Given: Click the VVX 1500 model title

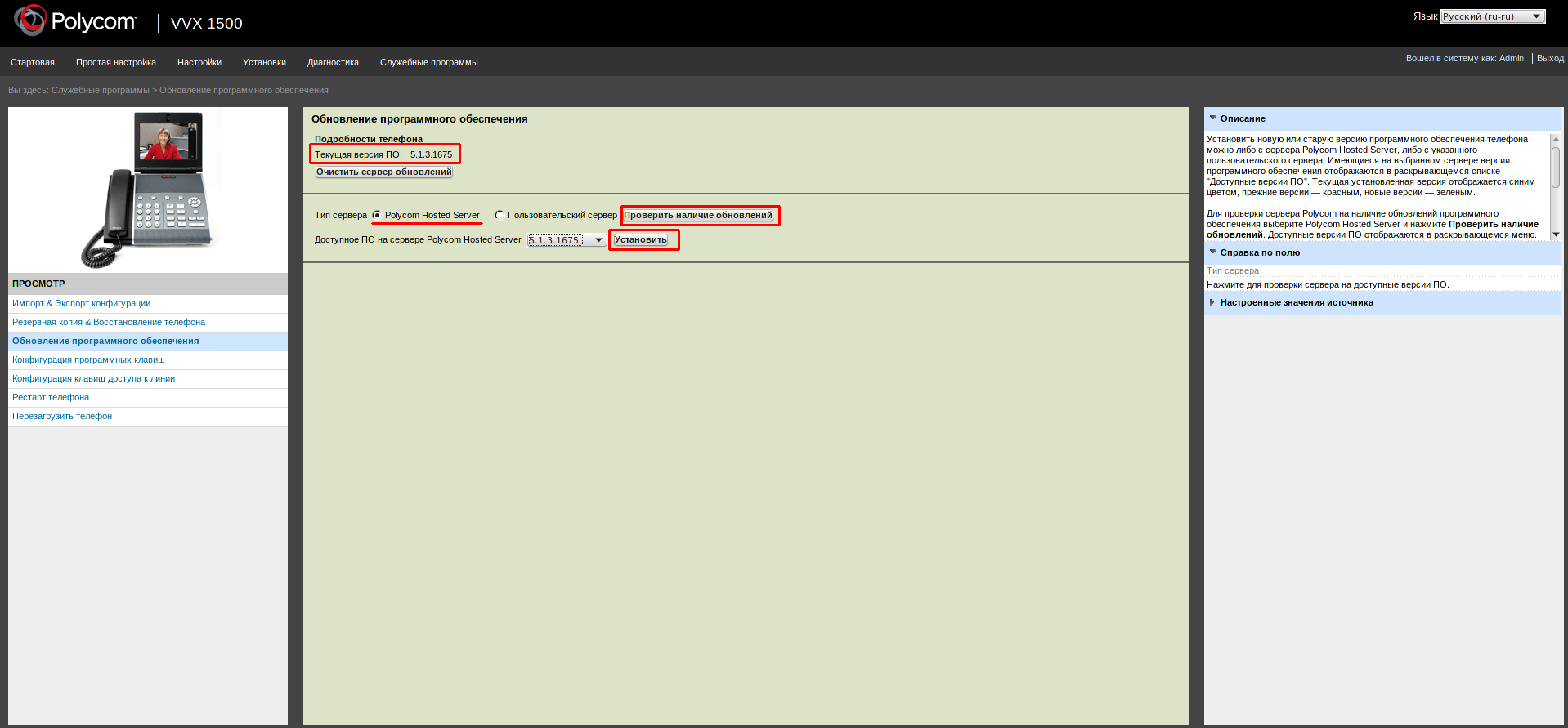Looking at the screenshot, I should point(207,23).
